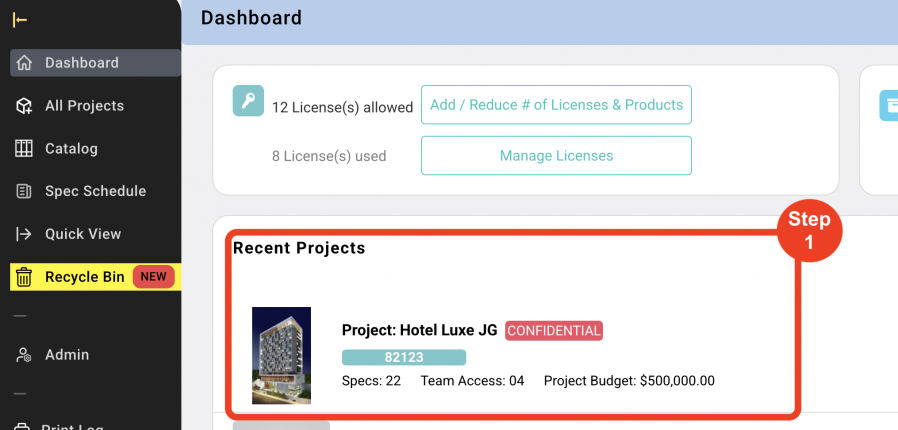Image resolution: width=898 pixels, height=430 pixels.
Task: Click the Admin user icon
Action: [x=25, y=355]
